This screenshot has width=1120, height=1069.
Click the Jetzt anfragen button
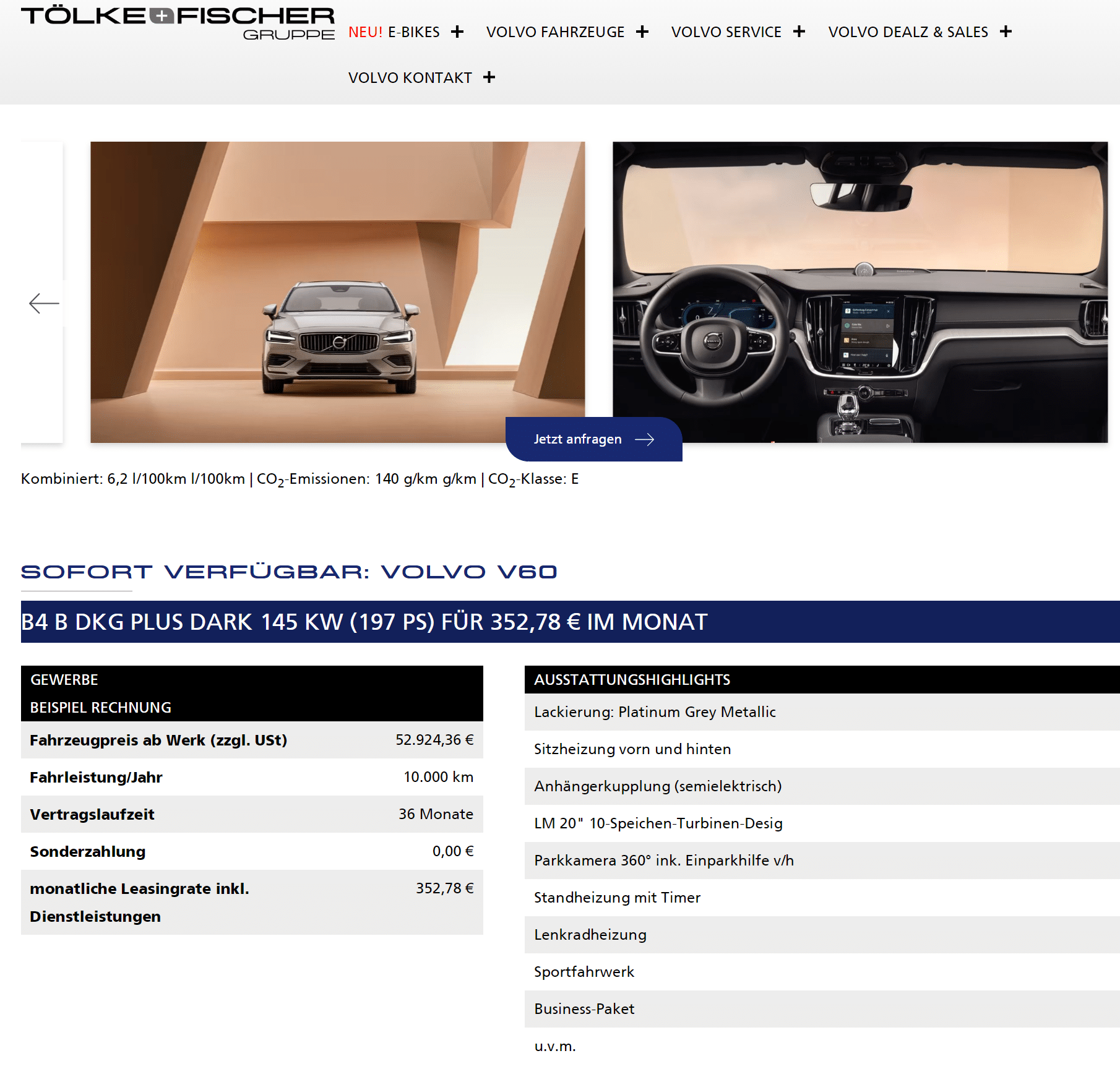coord(594,439)
